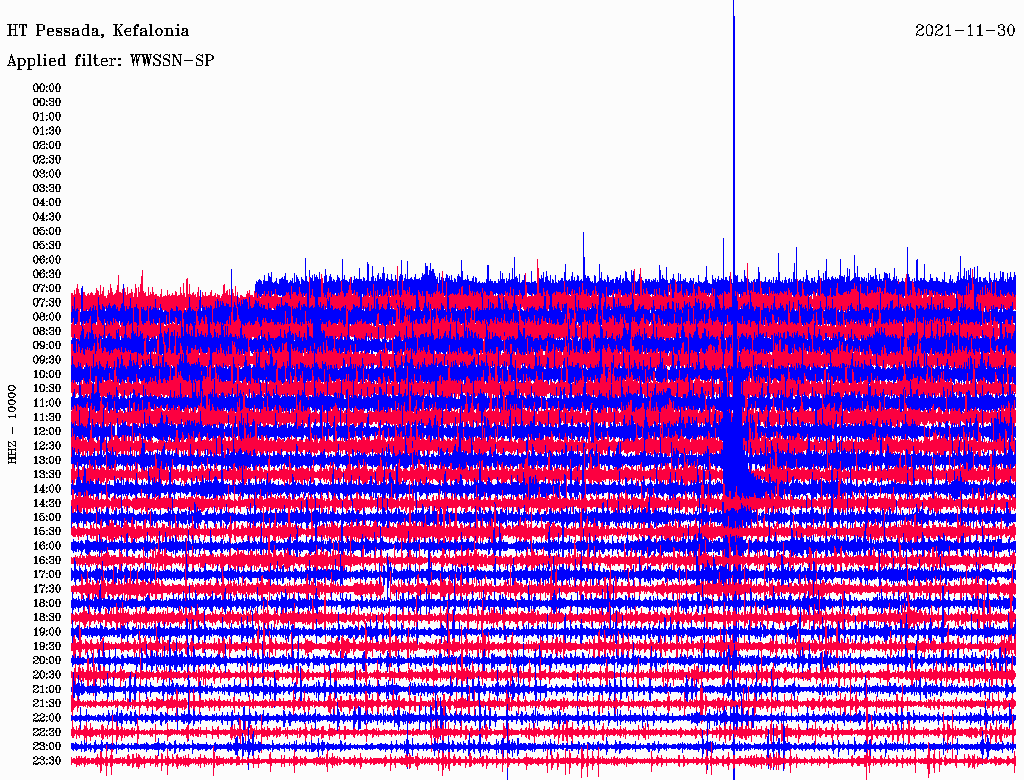
Task: Click the date label '2021-11-30'
Action: pyautogui.click(x=965, y=30)
